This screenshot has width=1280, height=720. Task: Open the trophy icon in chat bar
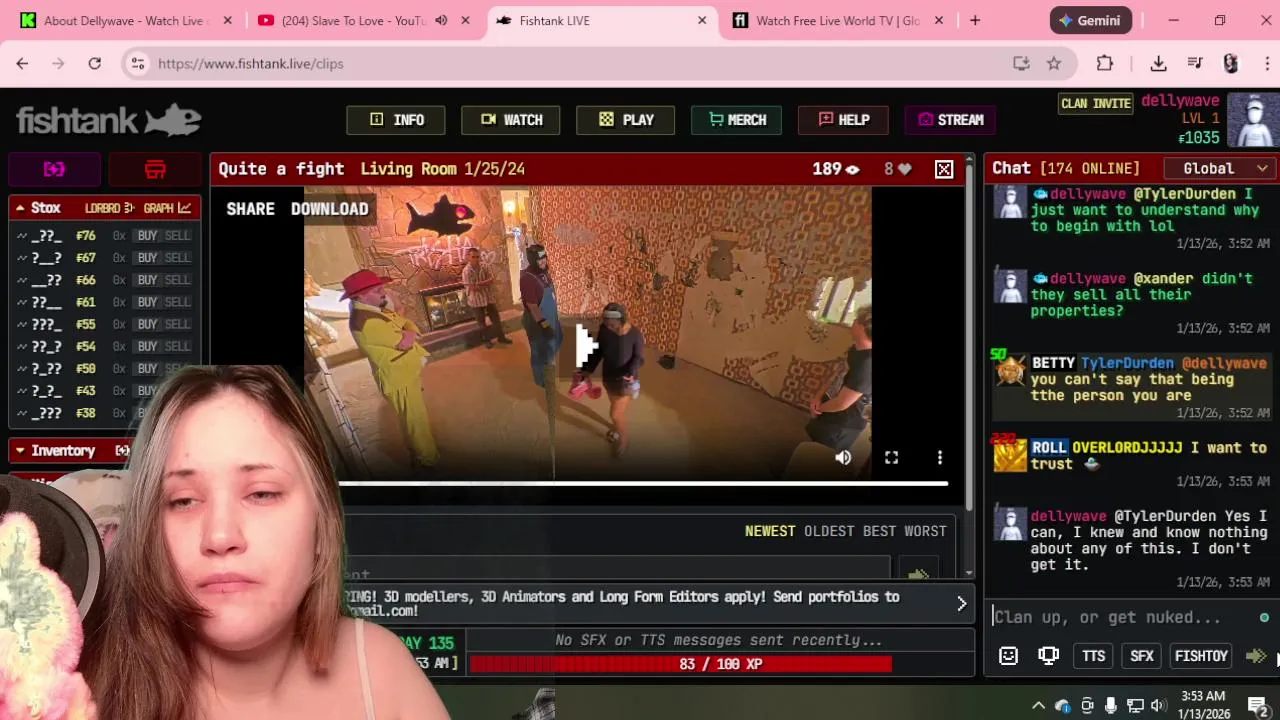coord(1048,656)
